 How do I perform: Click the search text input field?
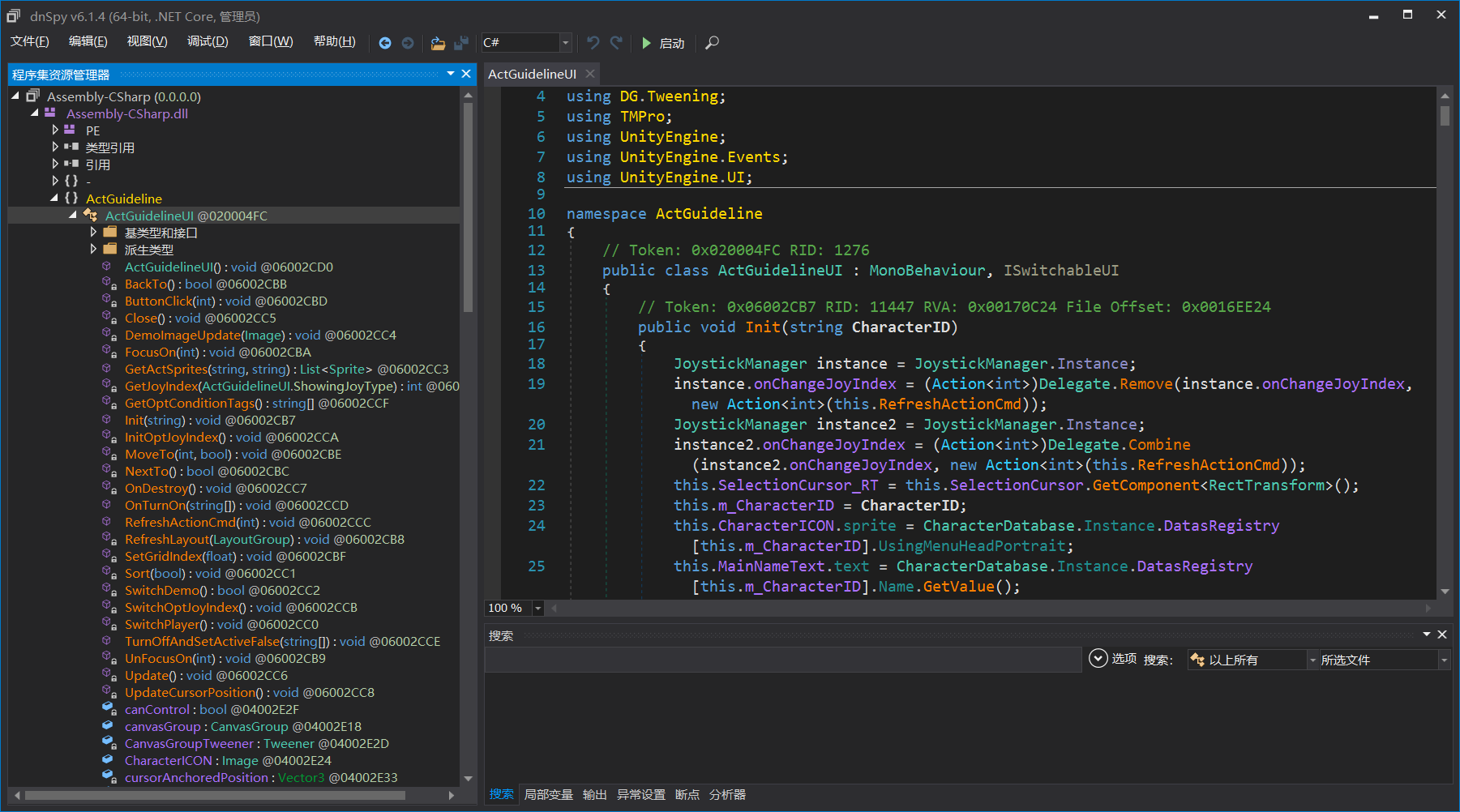pyautogui.click(x=782, y=660)
